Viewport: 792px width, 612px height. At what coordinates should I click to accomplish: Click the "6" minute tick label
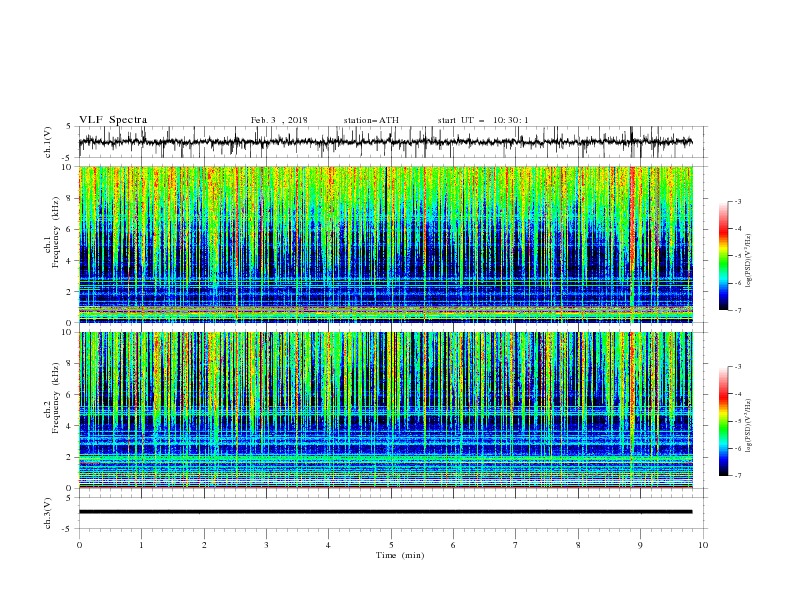(453, 545)
